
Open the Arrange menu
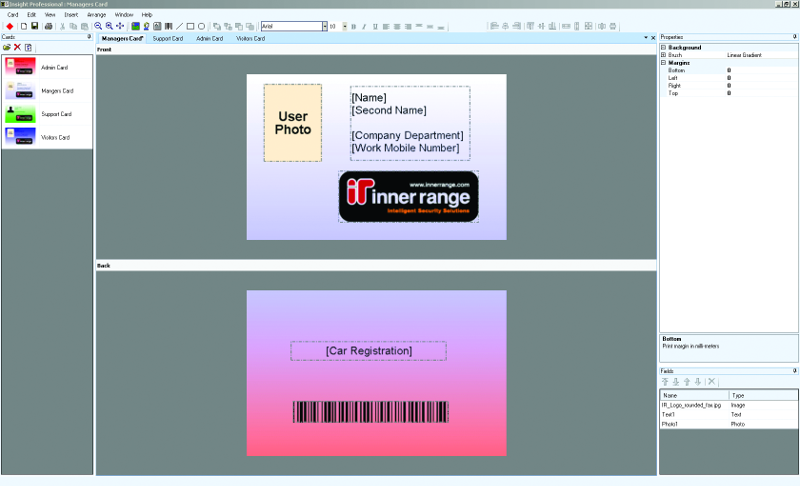pyautogui.click(x=96, y=15)
